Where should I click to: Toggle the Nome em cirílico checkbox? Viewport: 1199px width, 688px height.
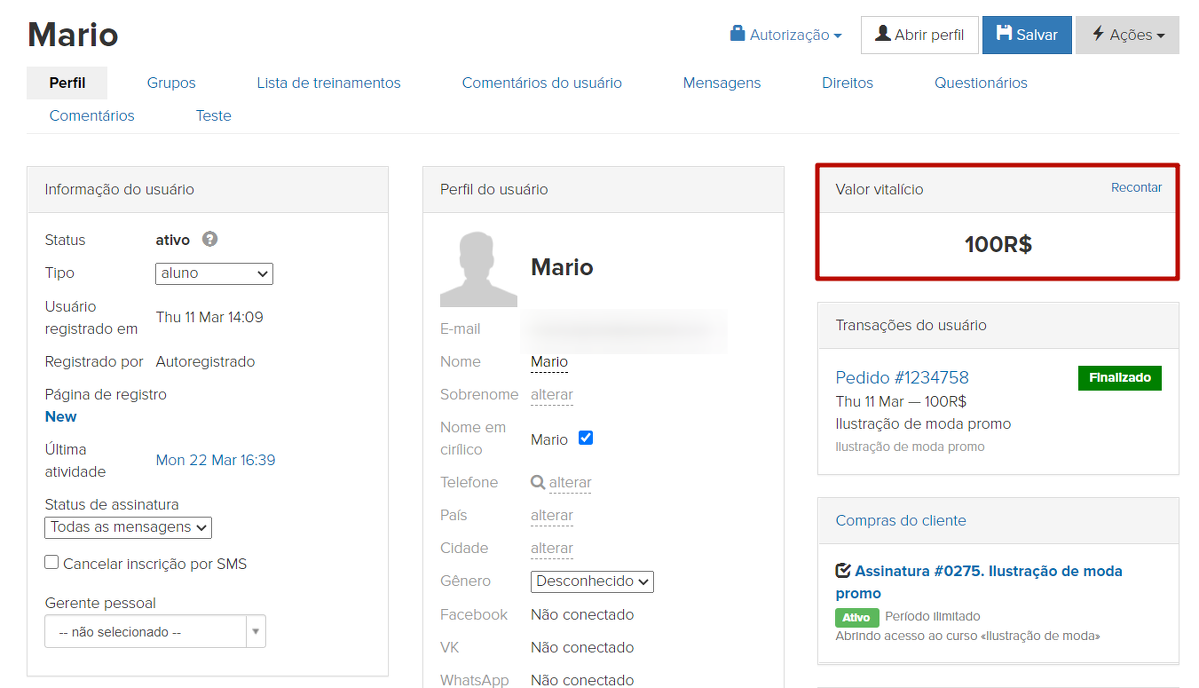586,438
